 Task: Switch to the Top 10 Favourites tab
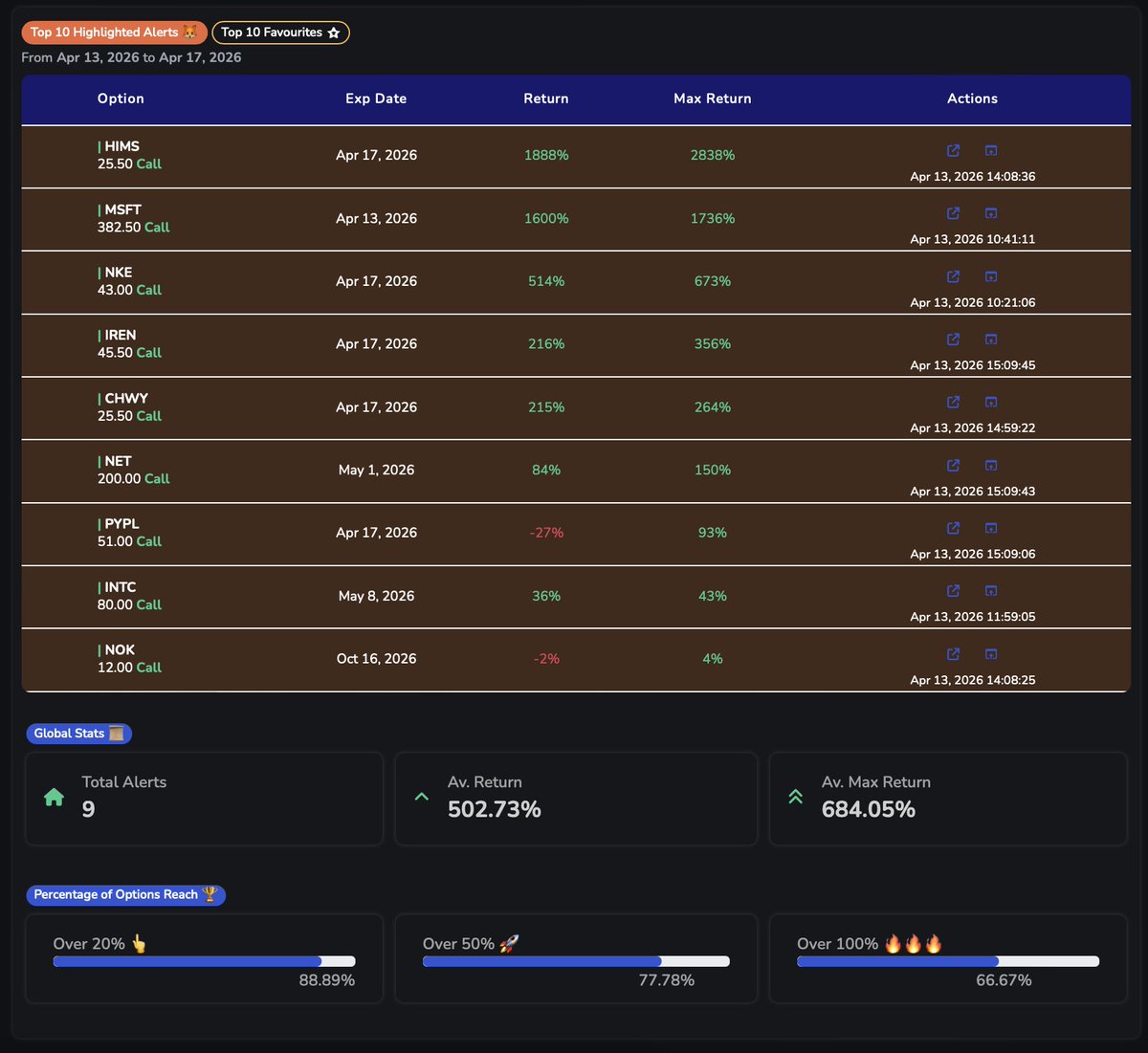[x=280, y=33]
